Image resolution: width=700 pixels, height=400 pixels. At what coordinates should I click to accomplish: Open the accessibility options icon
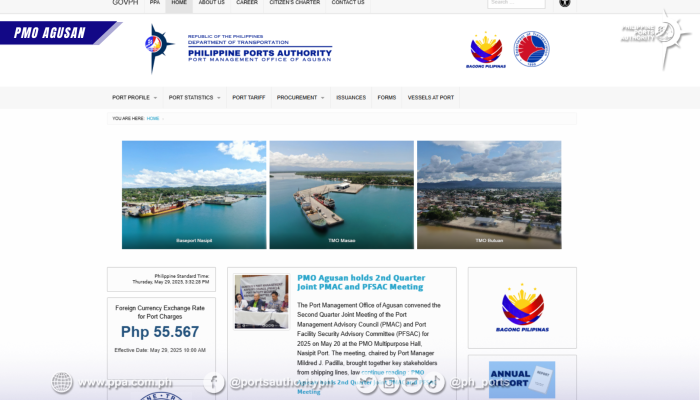pos(565,3)
